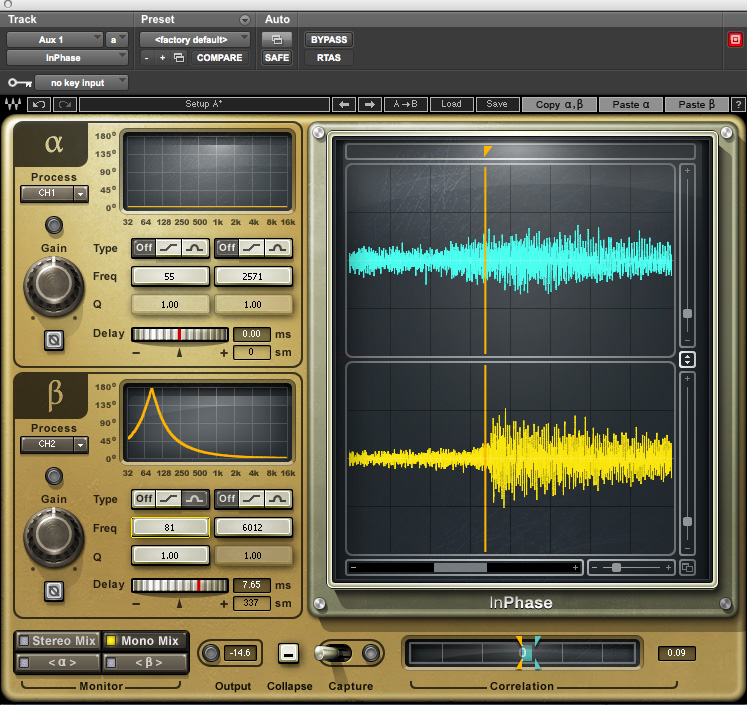Click Load in the Waves toolbar

[x=451, y=104]
